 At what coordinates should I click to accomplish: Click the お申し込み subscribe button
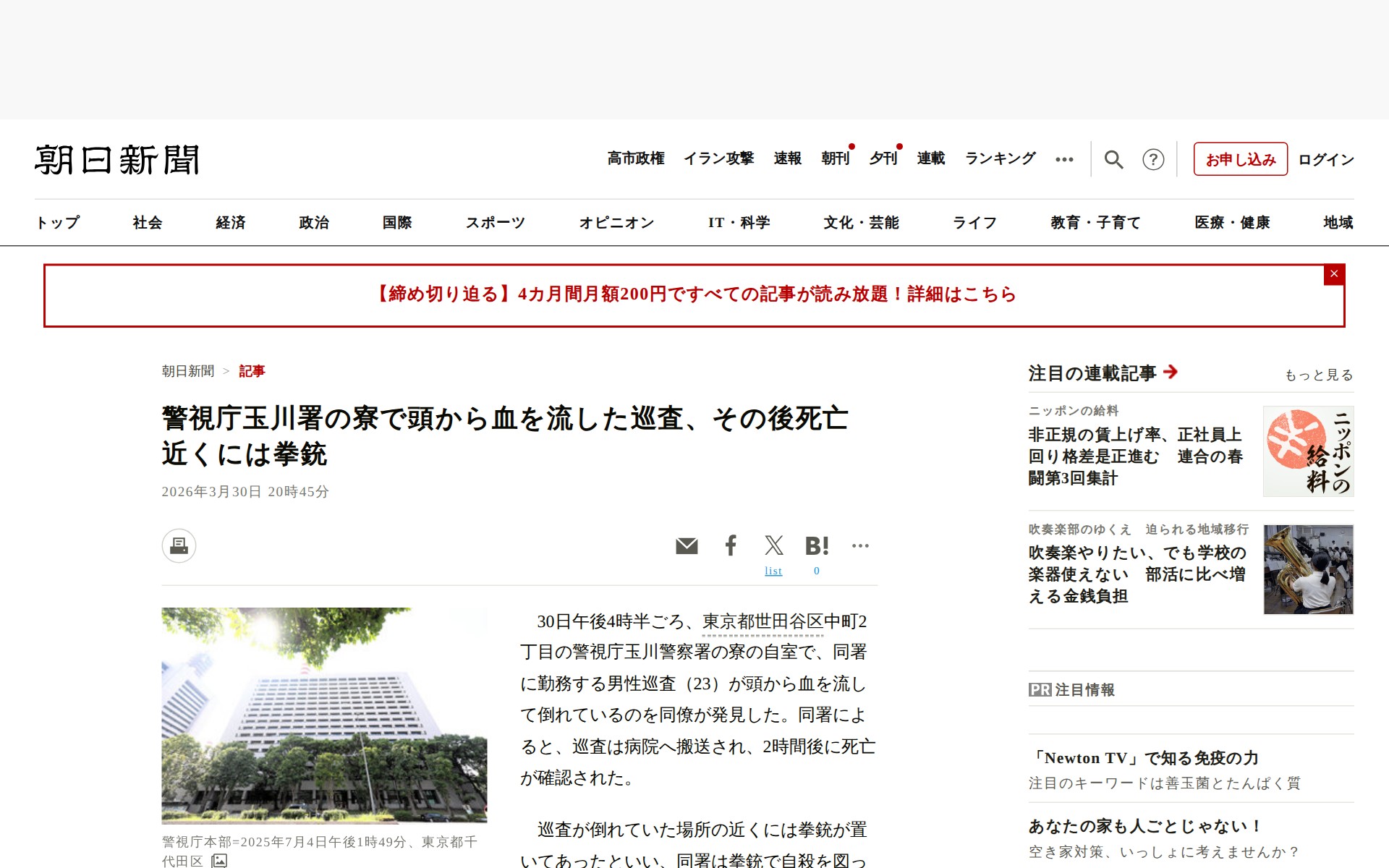coord(1240,159)
